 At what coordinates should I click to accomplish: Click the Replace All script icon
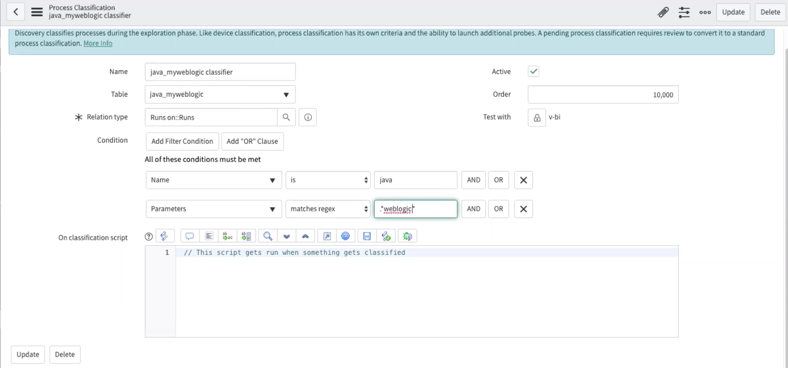point(246,236)
